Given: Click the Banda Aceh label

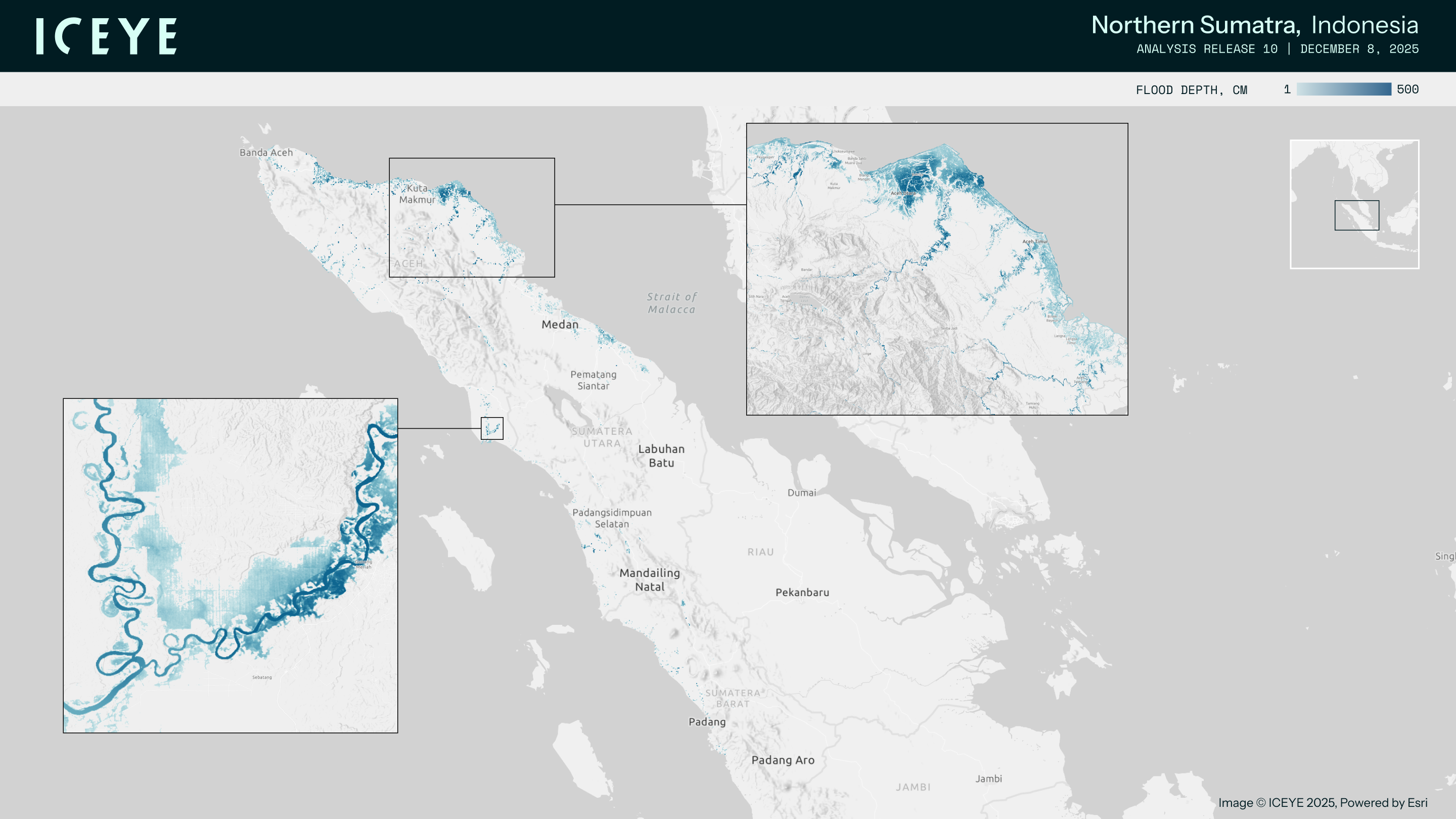Looking at the screenshot, I should click(265, 153).
